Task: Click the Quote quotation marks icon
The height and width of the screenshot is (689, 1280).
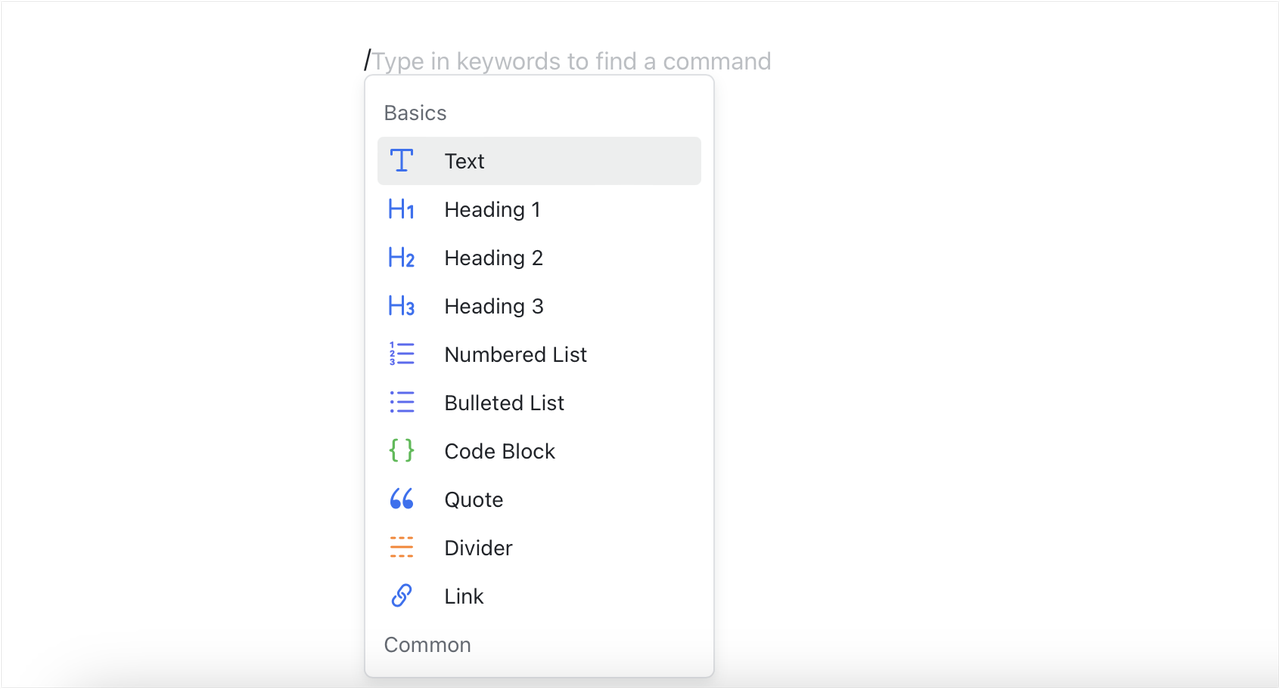Action: click(x=400, y=498)
